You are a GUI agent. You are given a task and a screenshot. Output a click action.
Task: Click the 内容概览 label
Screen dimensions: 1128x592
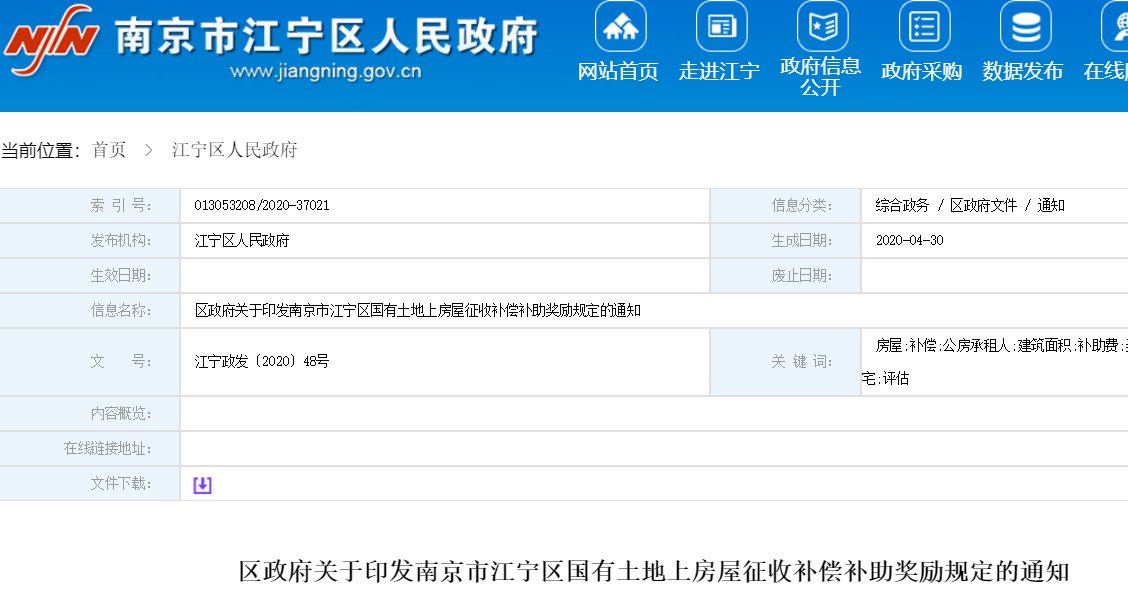(x=120, y=414)
